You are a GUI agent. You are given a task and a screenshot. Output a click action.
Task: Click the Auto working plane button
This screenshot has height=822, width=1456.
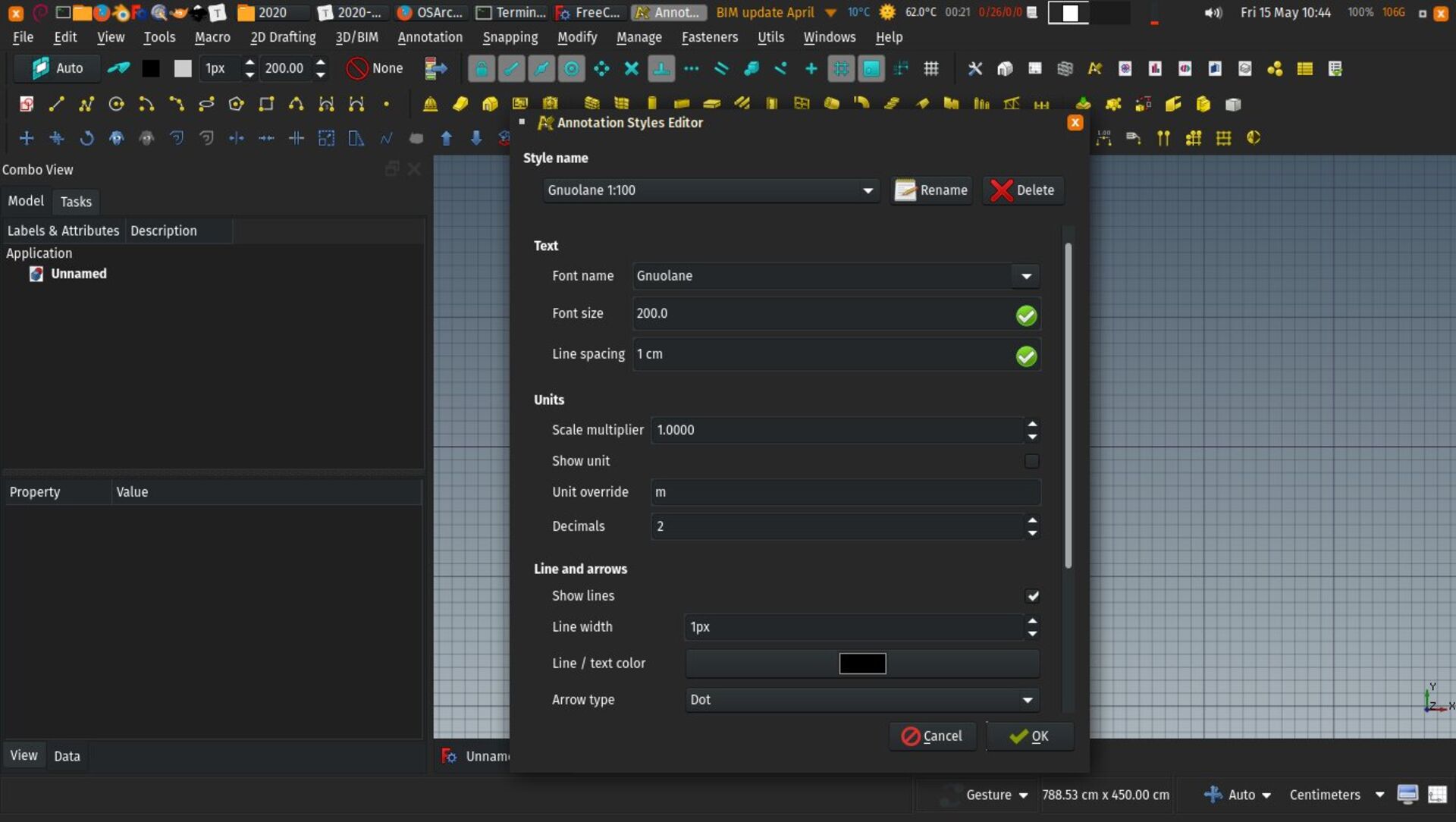58,68
